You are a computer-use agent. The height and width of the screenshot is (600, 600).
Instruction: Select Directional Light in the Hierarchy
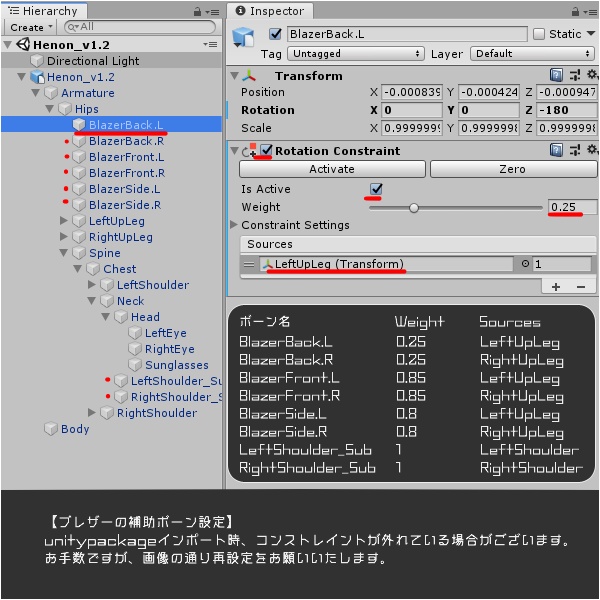[93, 61]
